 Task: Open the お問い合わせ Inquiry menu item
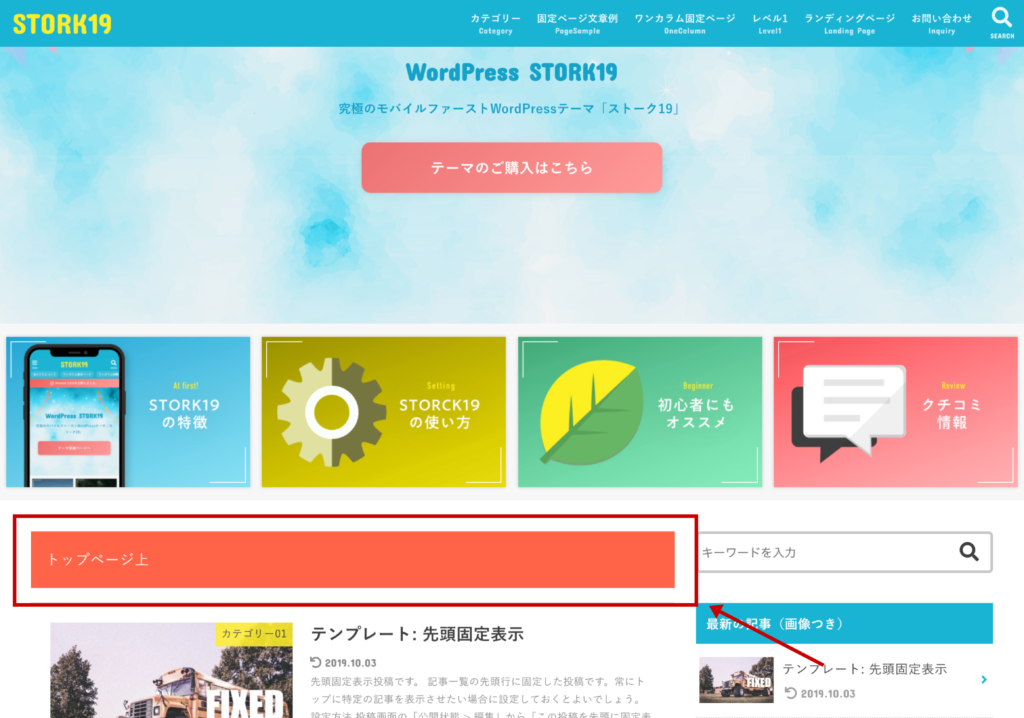pyautogui.click(x=942, y=24)
